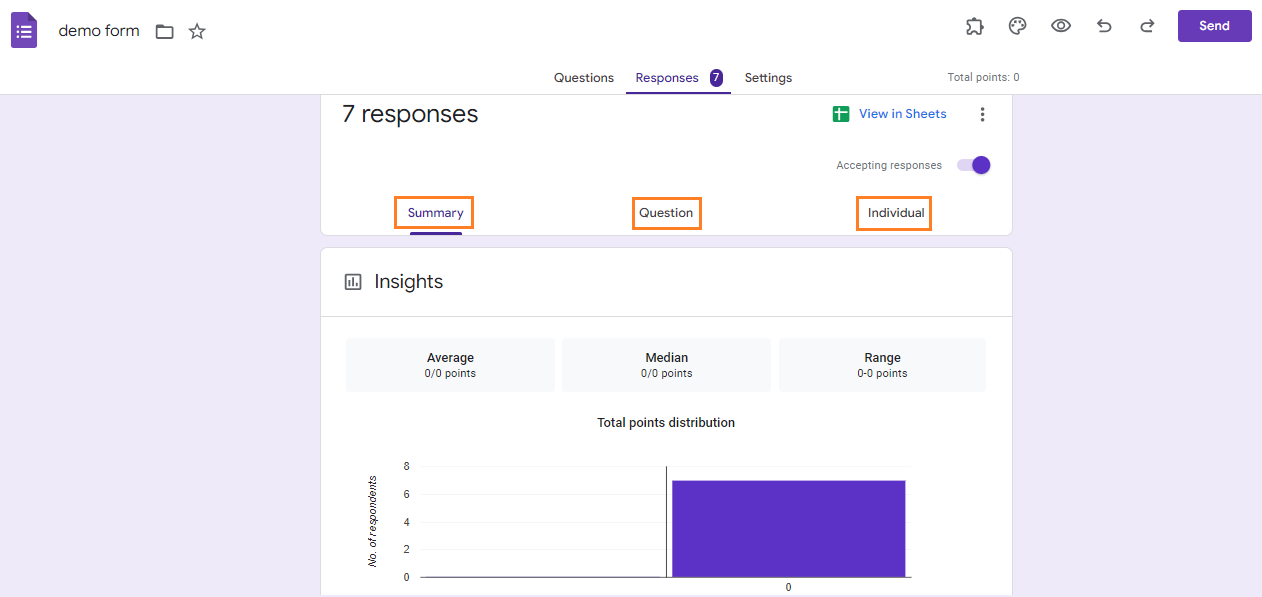Click the undo arrow icon
The height and width of the screenshot is (597, 1262).
tap(1104, 27)
